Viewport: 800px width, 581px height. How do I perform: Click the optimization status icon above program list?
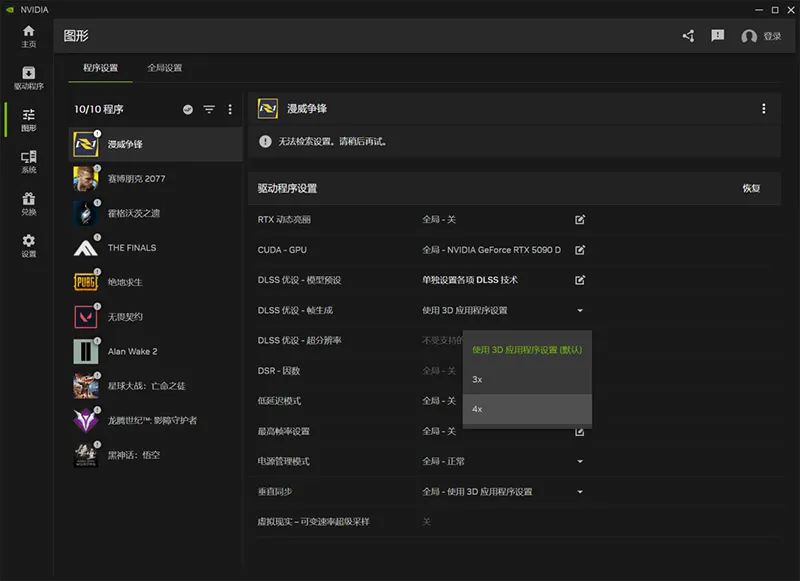coord(188,109)
